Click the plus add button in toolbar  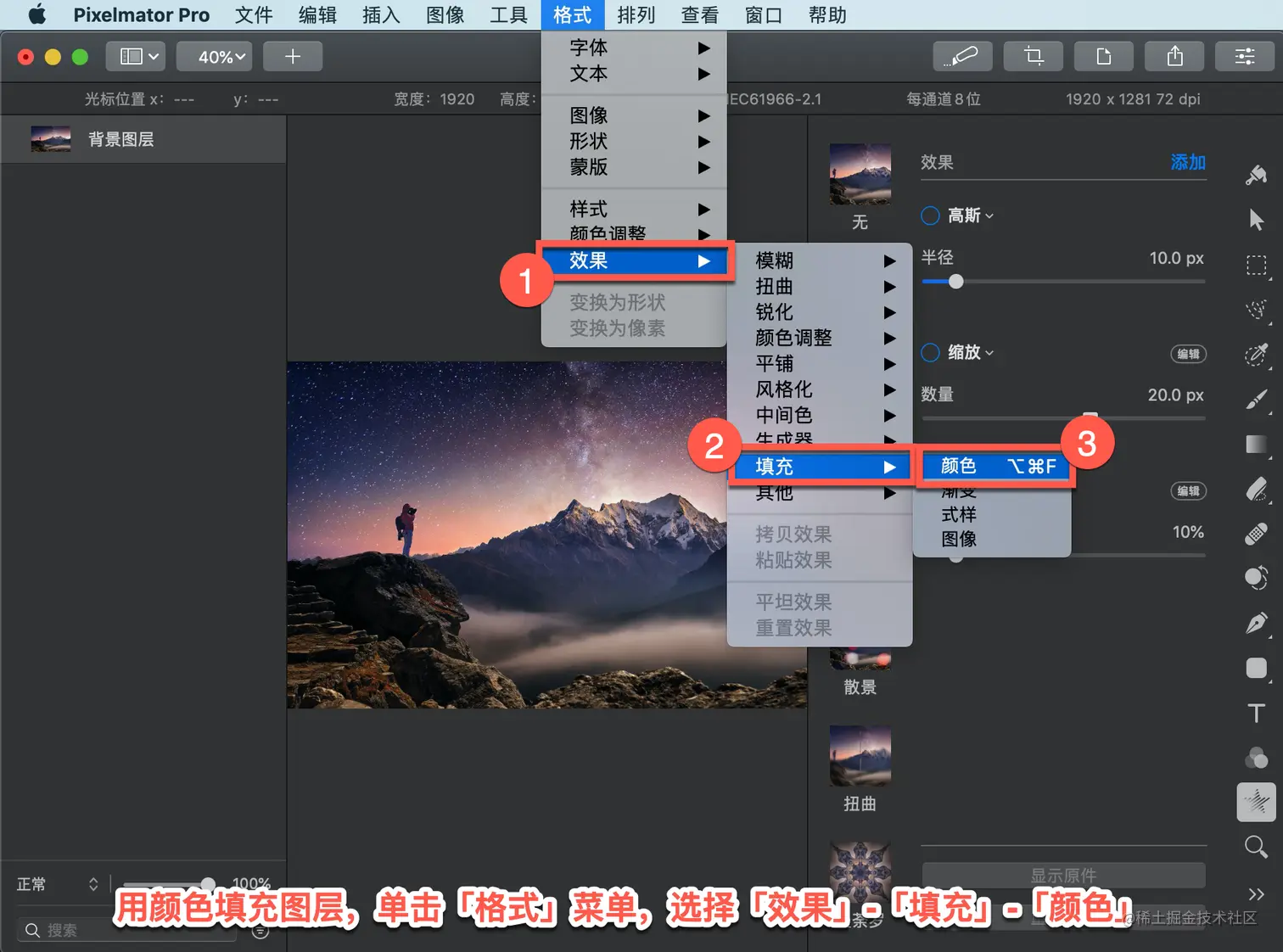(x=293, y=56)
